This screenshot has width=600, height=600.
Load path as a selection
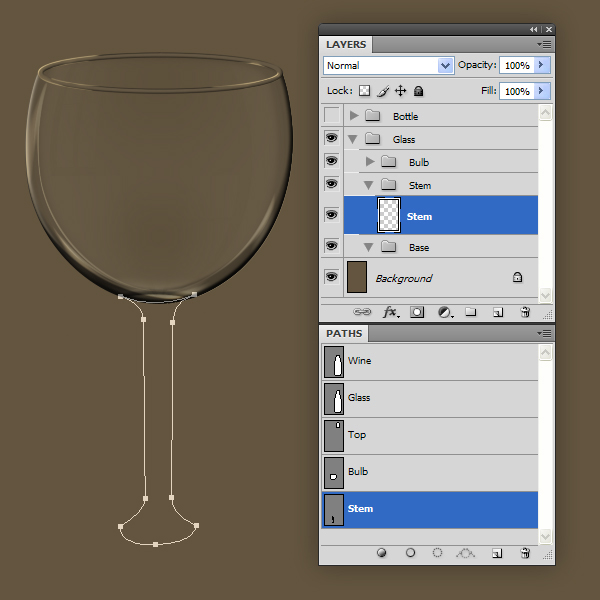tap(437, 553)
